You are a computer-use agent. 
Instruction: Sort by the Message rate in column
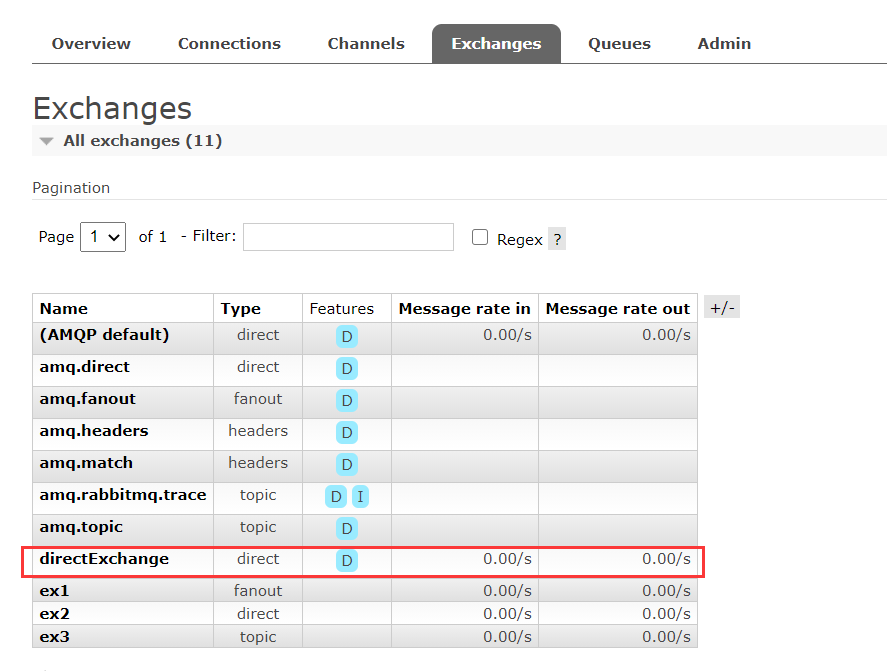pos(464,308)
